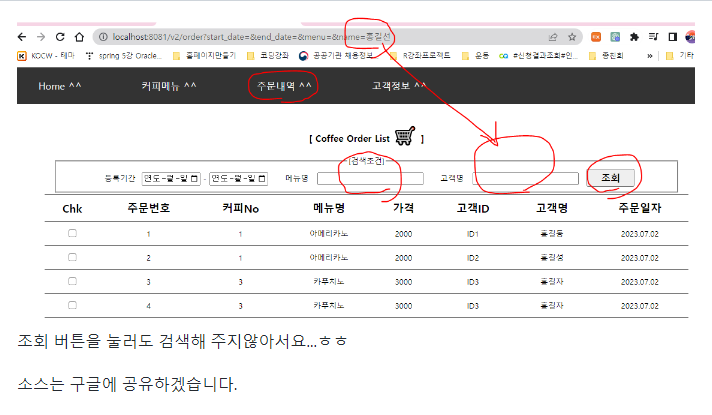712x415 pixels.
Task: Click the Chk column header
Action: [72, 209]
